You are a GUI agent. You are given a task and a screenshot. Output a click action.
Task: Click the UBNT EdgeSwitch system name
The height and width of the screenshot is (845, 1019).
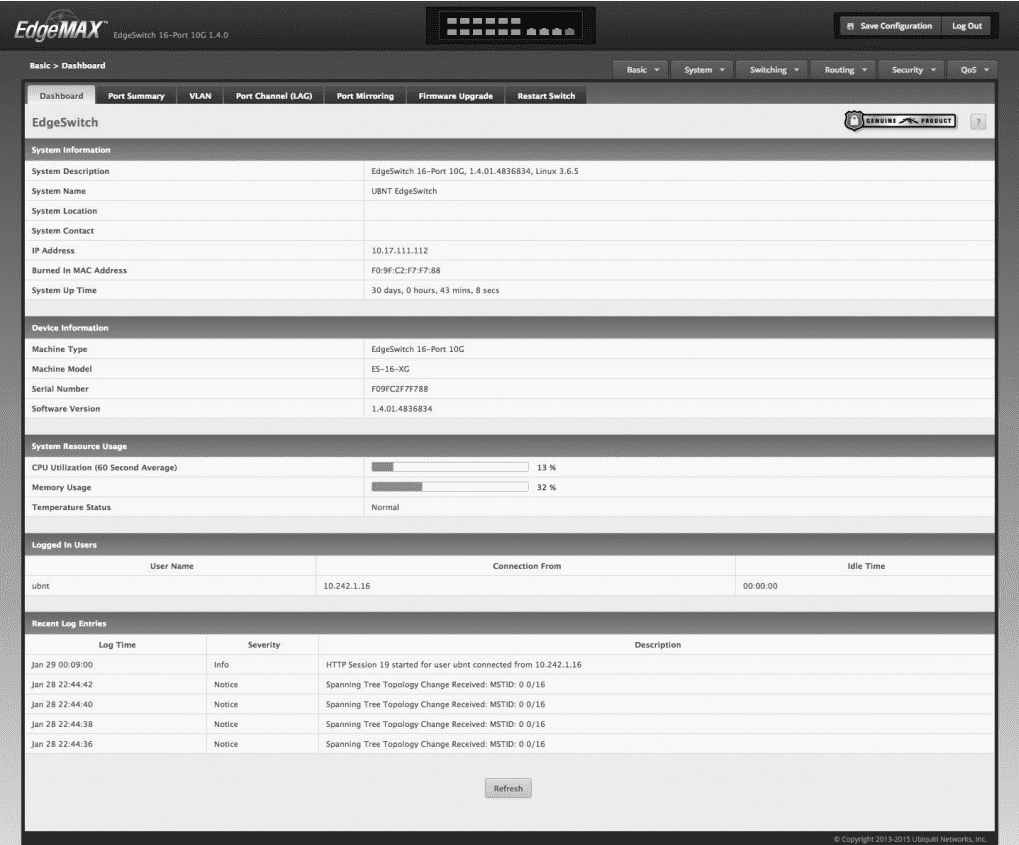pos(404,191)
